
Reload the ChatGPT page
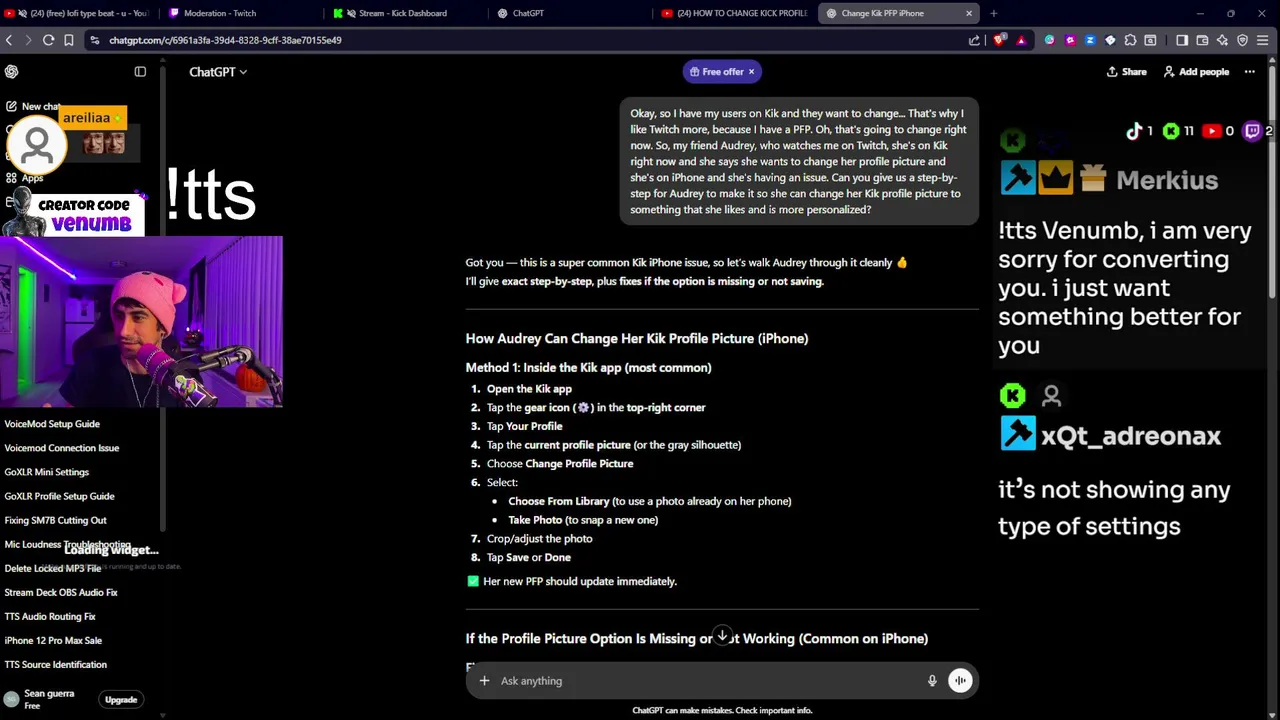pos(48,40)
